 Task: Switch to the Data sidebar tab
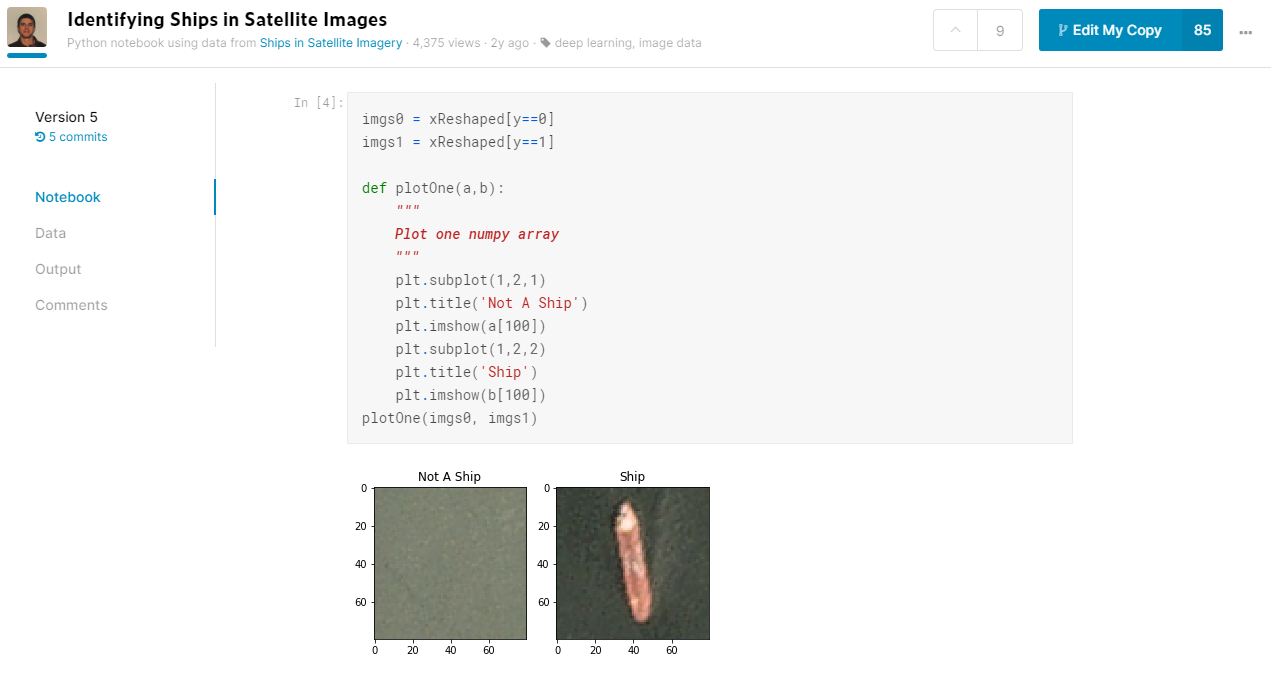[x=50, y=233]
